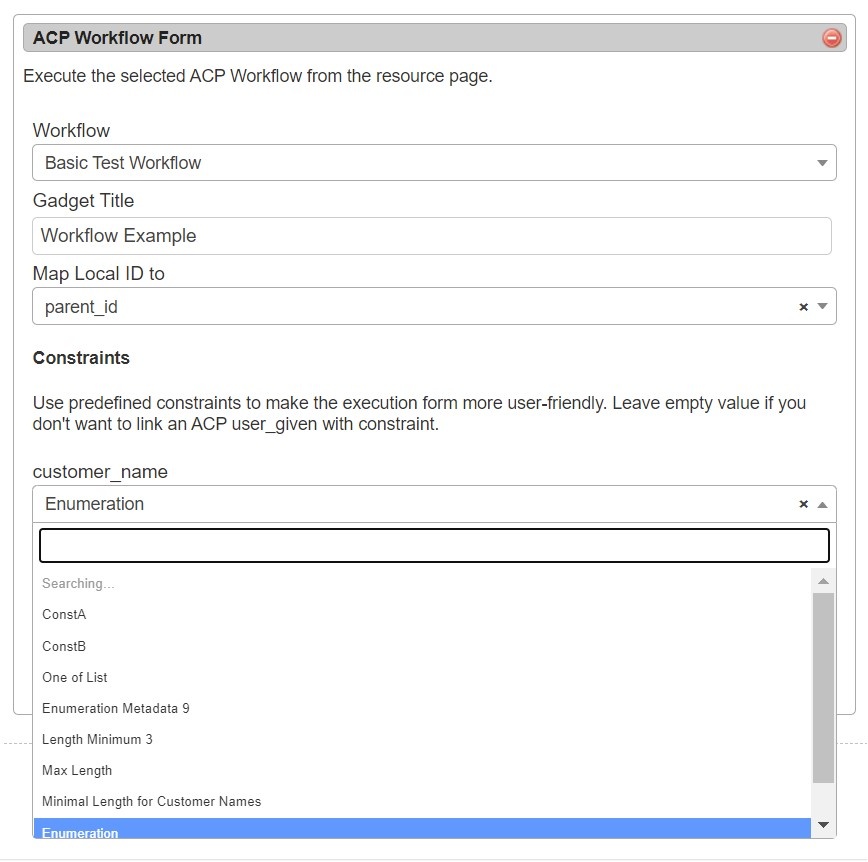The height and width of the screenshot is (862, 868).
Task: Click the list scrollbar down arrow
Action: click(x=823, y=825)
